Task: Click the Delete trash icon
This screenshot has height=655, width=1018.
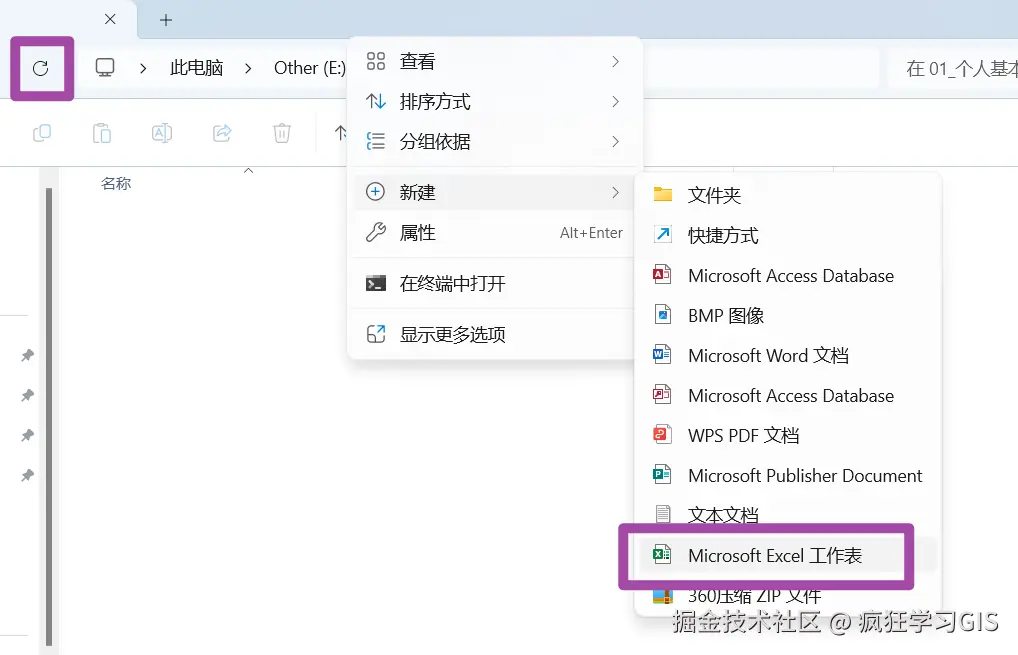Action: tap(282, 133)
